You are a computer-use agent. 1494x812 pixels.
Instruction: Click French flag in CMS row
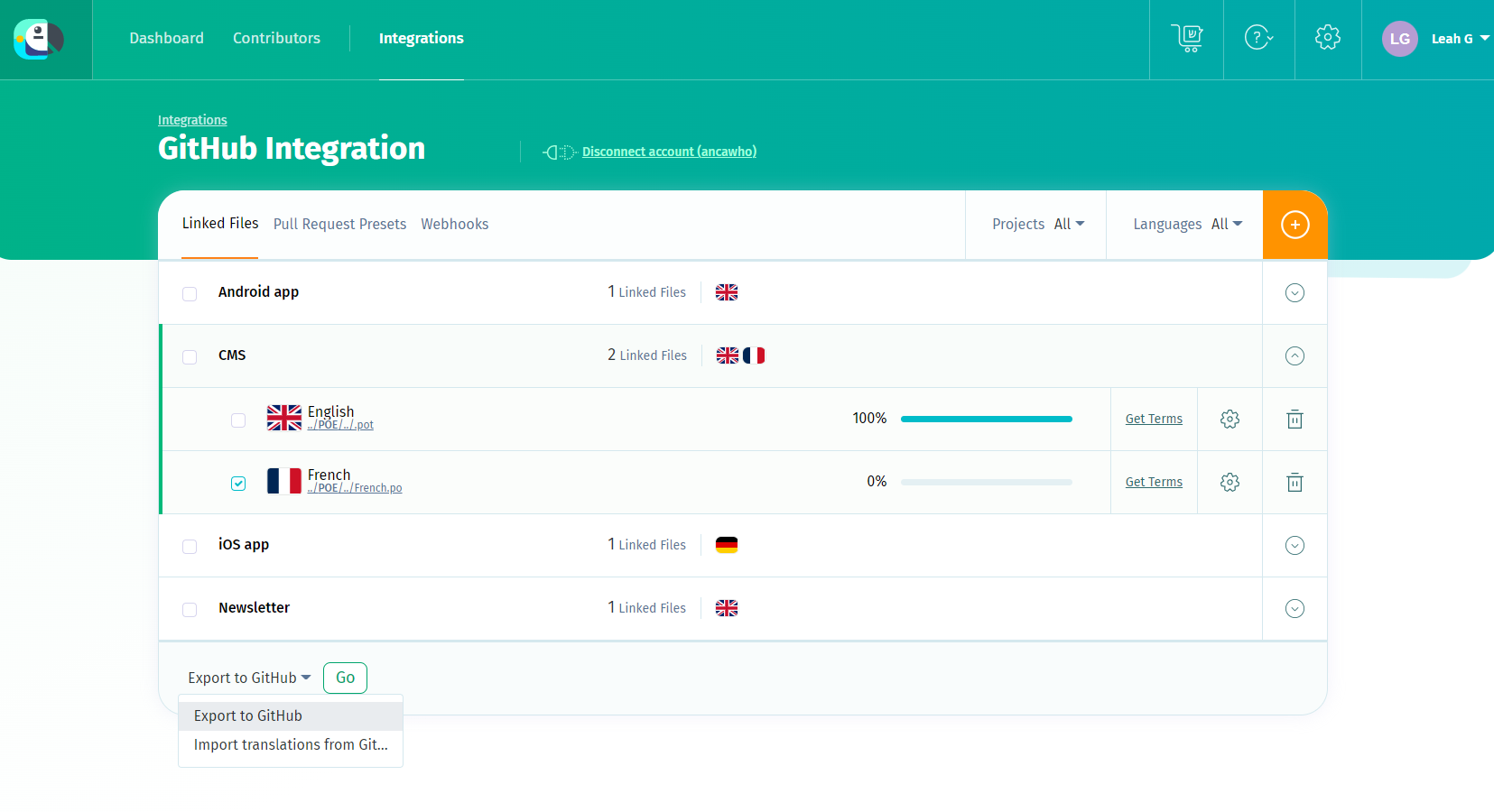click(x=754, y=355)
